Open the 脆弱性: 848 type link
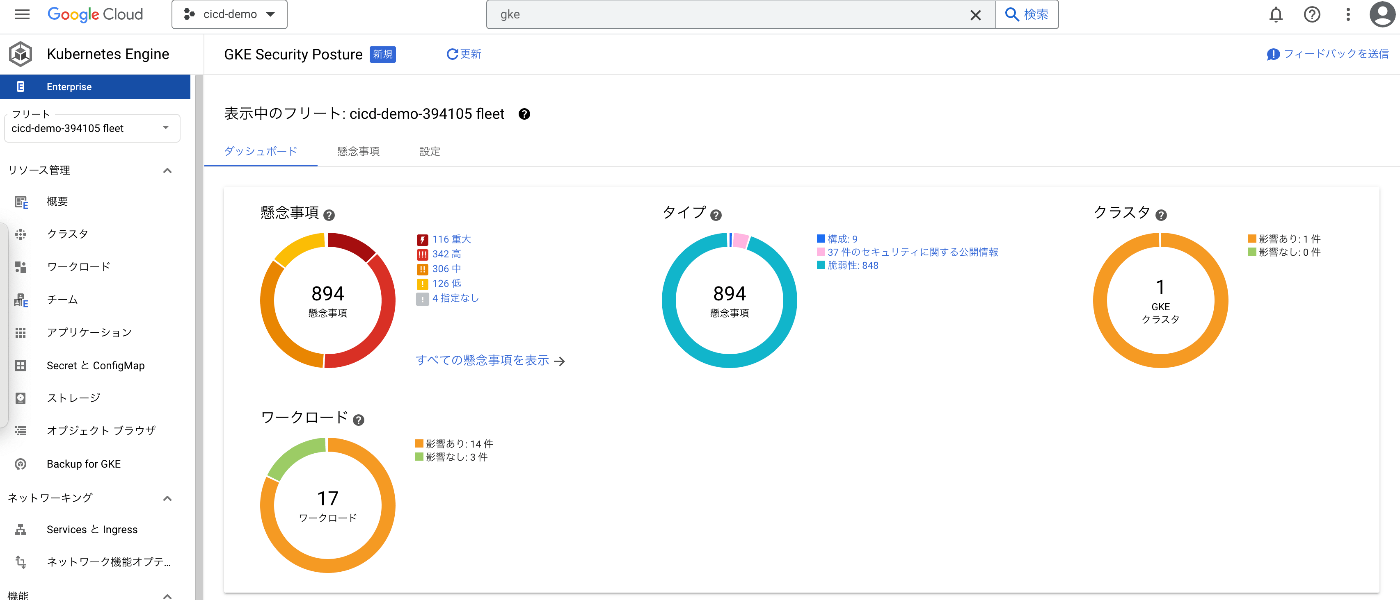This screenshot has width=1400, height=600. (852, 266)
